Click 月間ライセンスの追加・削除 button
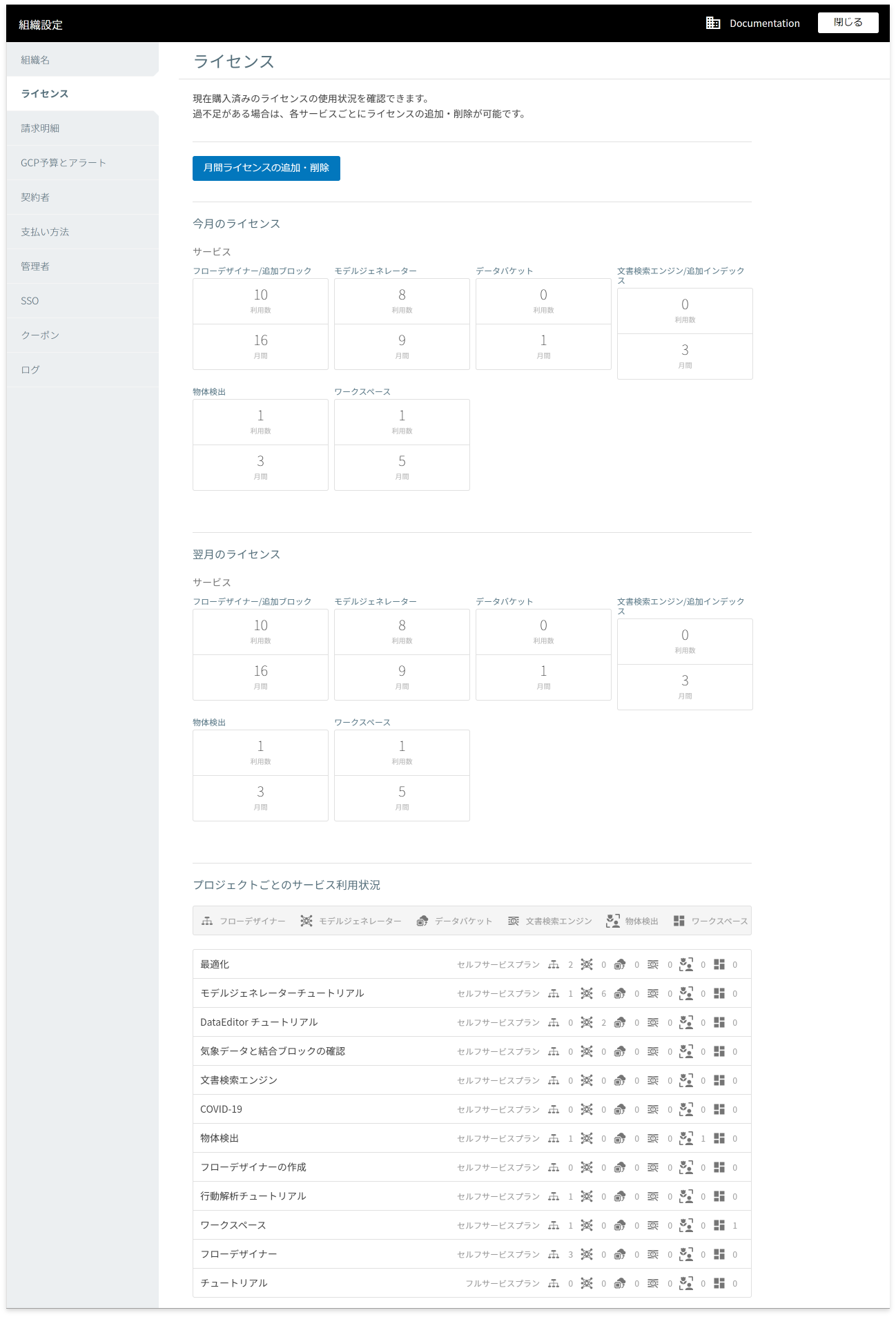 pyautogui.click(x=266, y=168)
